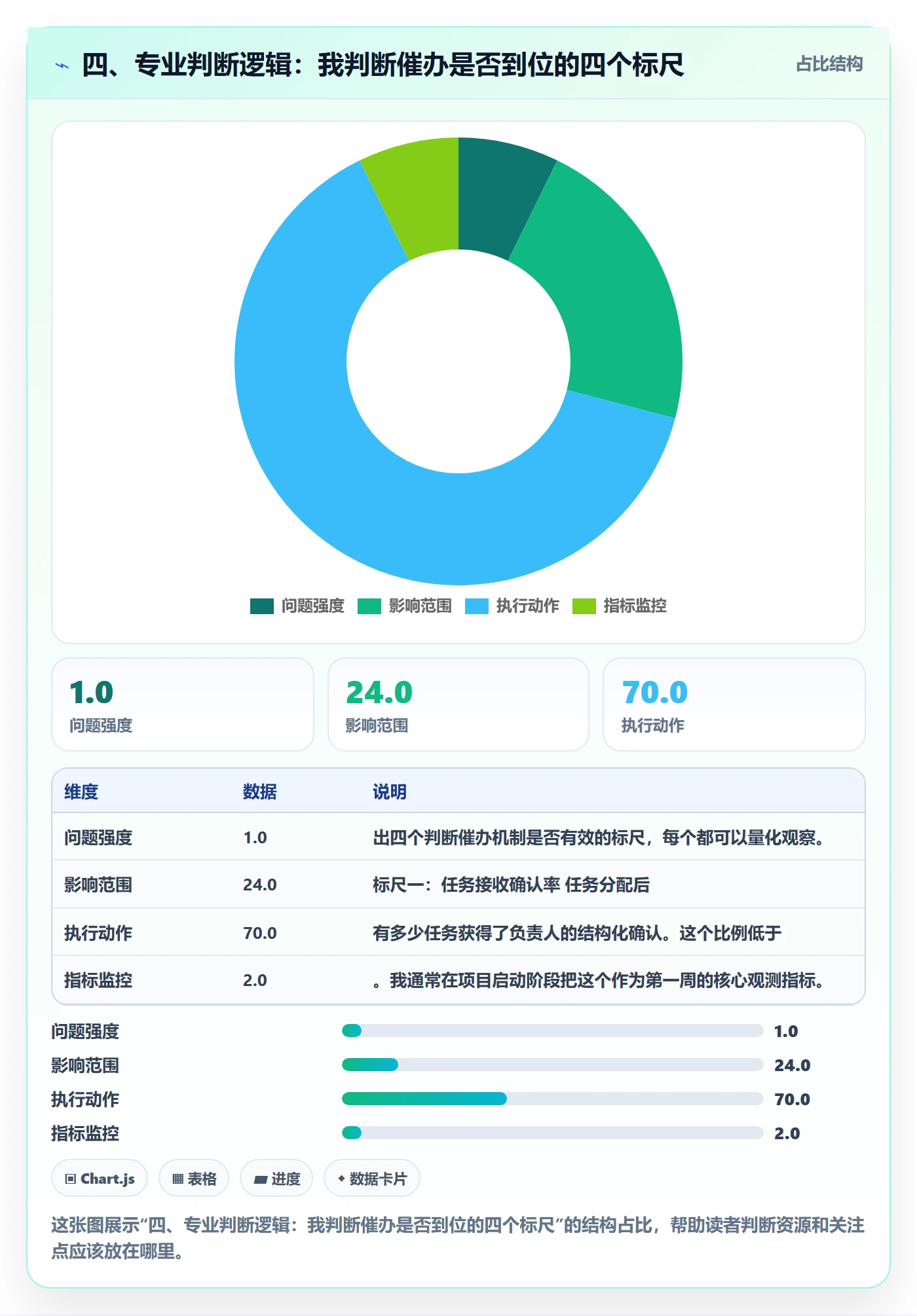Open the 1.0 问题强度 data card
Screen dimensions: 917x1316
click(x=183, y=704)
